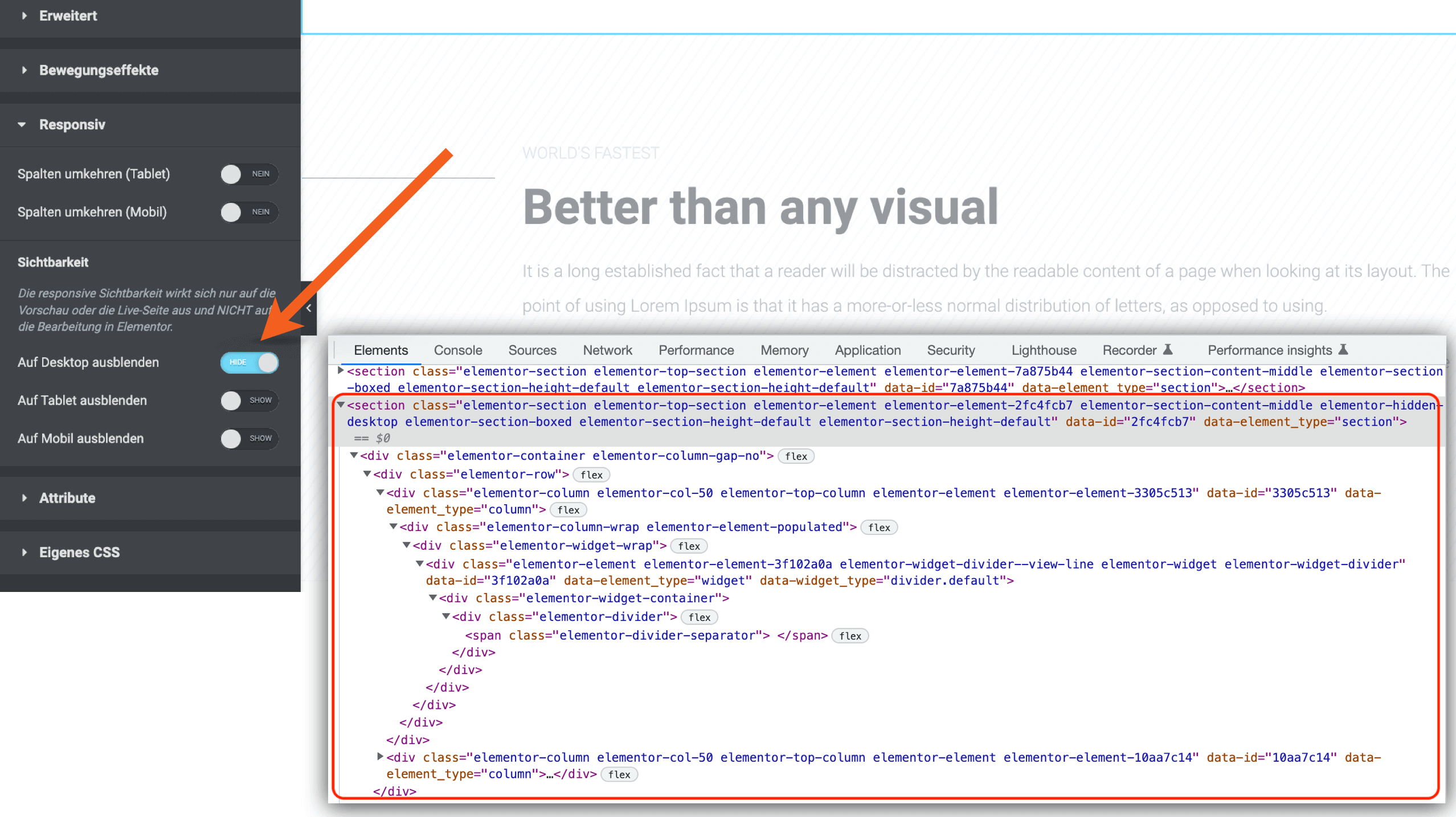The image size is (1456, 817).
Task: Click the Application tab in DevTools
Action: point(866,350)
